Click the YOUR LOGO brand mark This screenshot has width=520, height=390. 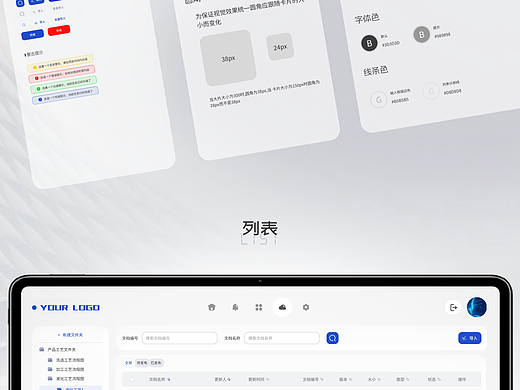pyautogui.click(x=66, y=307)
